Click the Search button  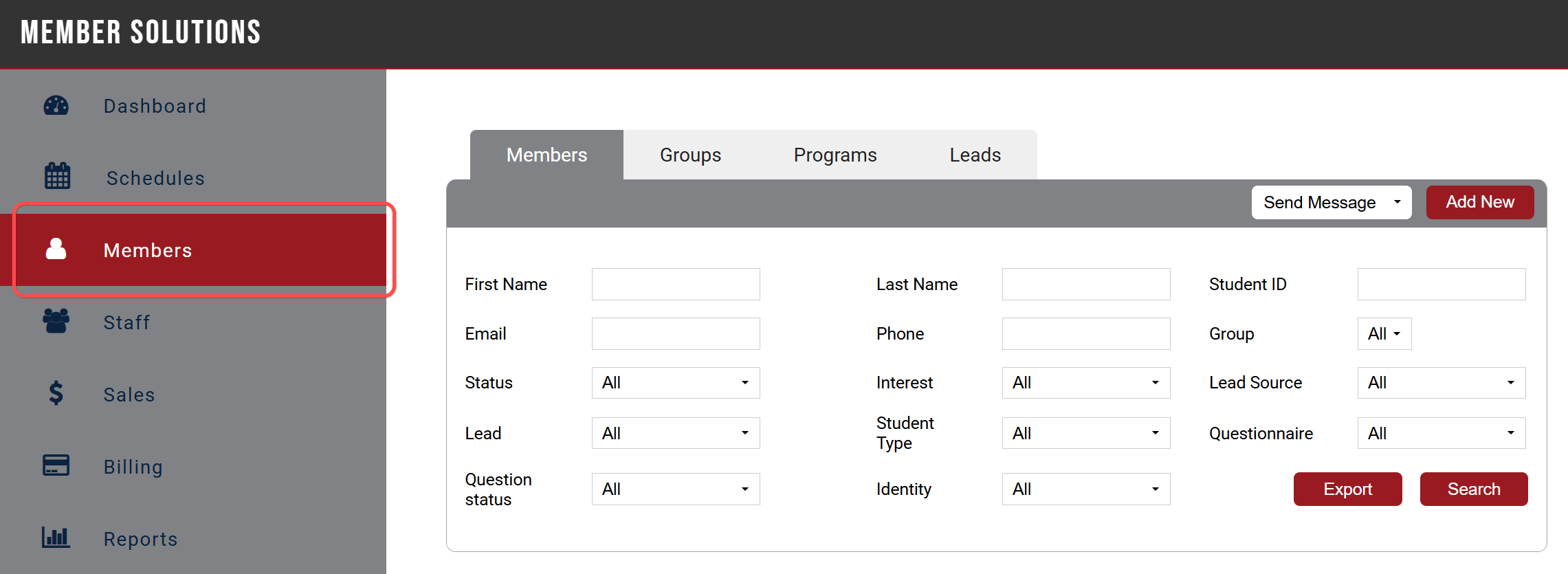click(x=1474, y=489)
